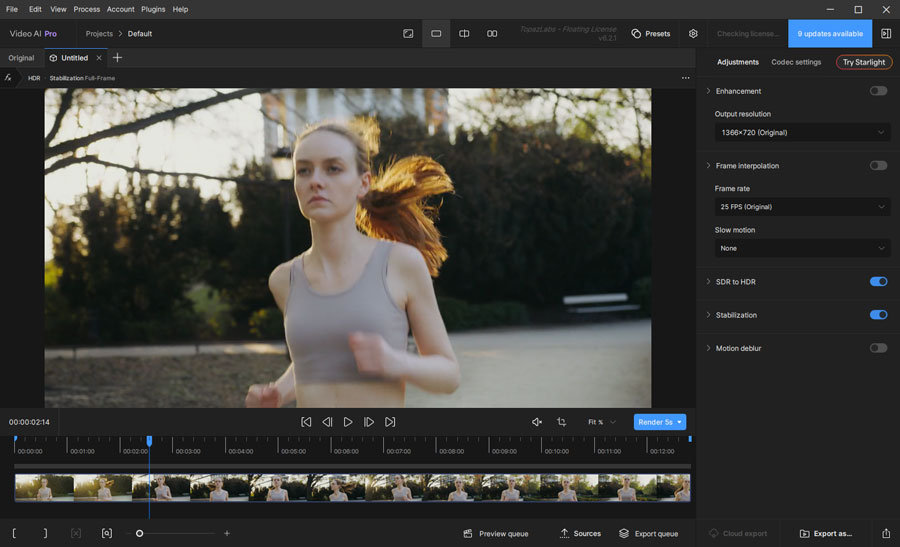Open the settings gear icon
The width and height of the screenshot is (900, 547).
[693, 33]
